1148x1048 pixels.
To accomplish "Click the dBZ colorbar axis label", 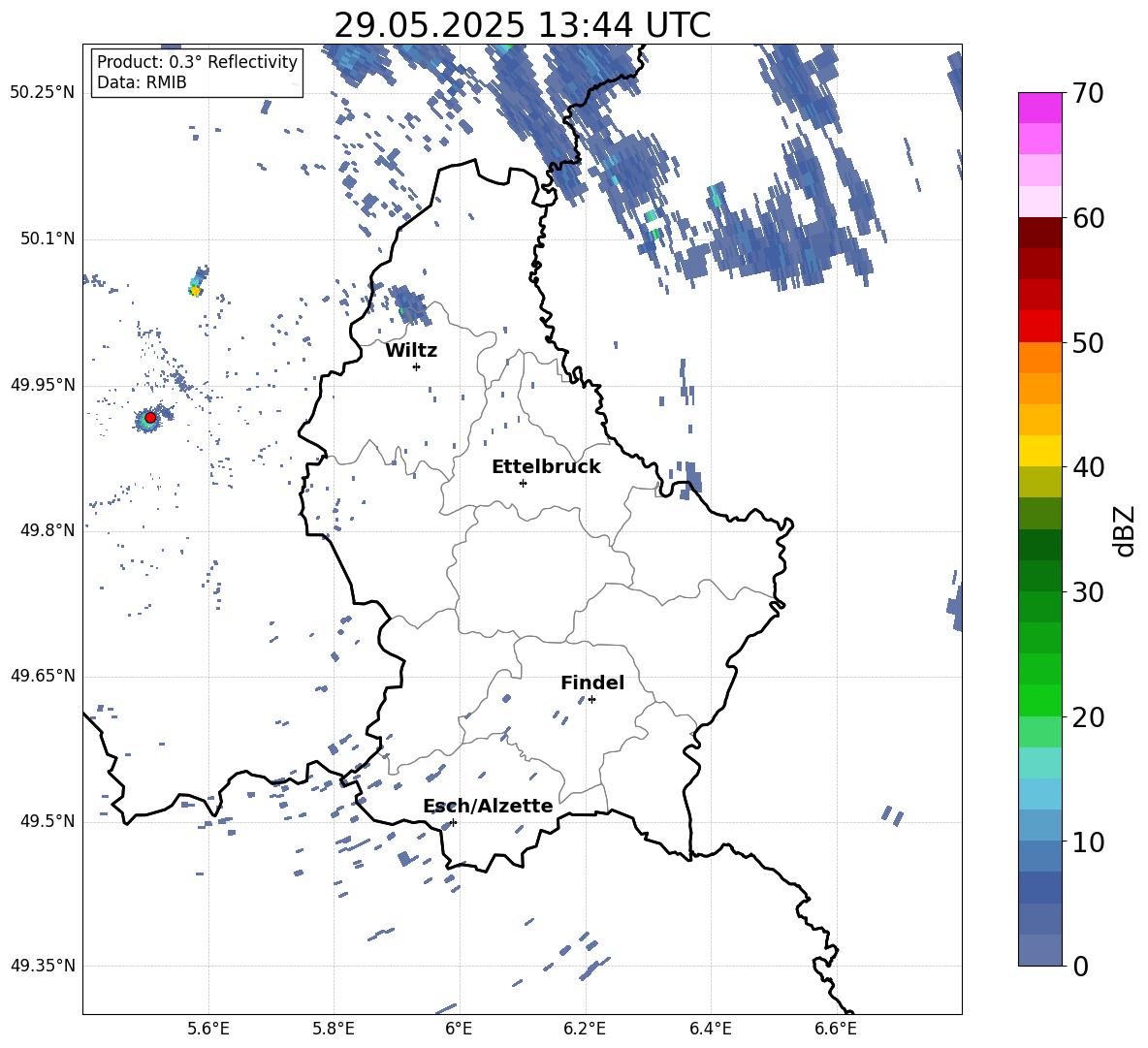I will click(x=1123, y=530).
